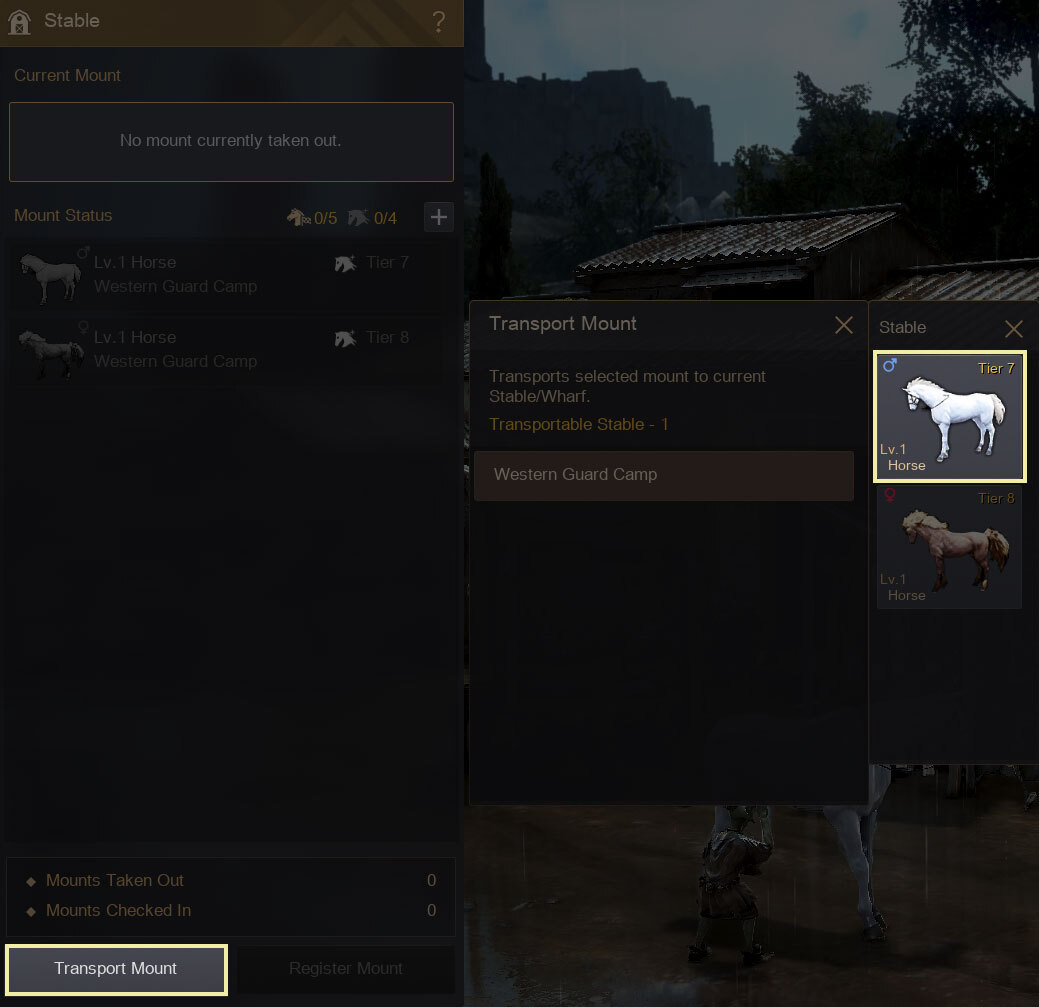Viewport: 1039px width, 1007px height.
Task: Click the male gender symbol on Tier 7 card
Action: coord(890,365)
